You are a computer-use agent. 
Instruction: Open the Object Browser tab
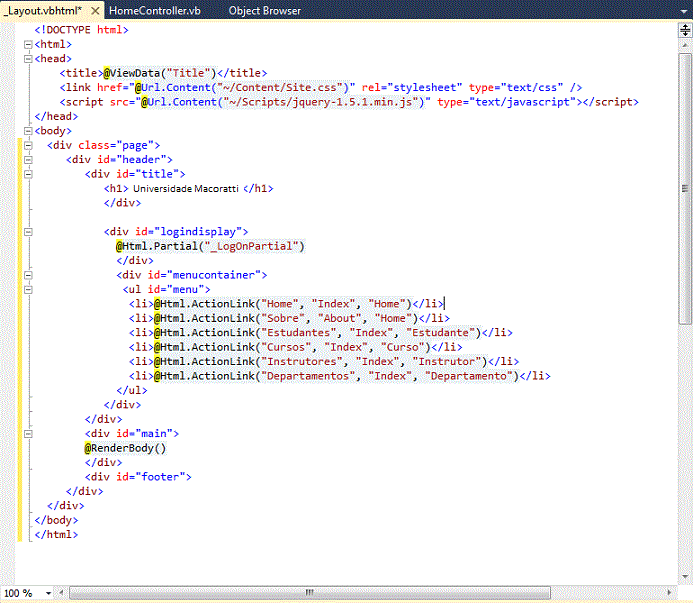(x=264, y=11)
